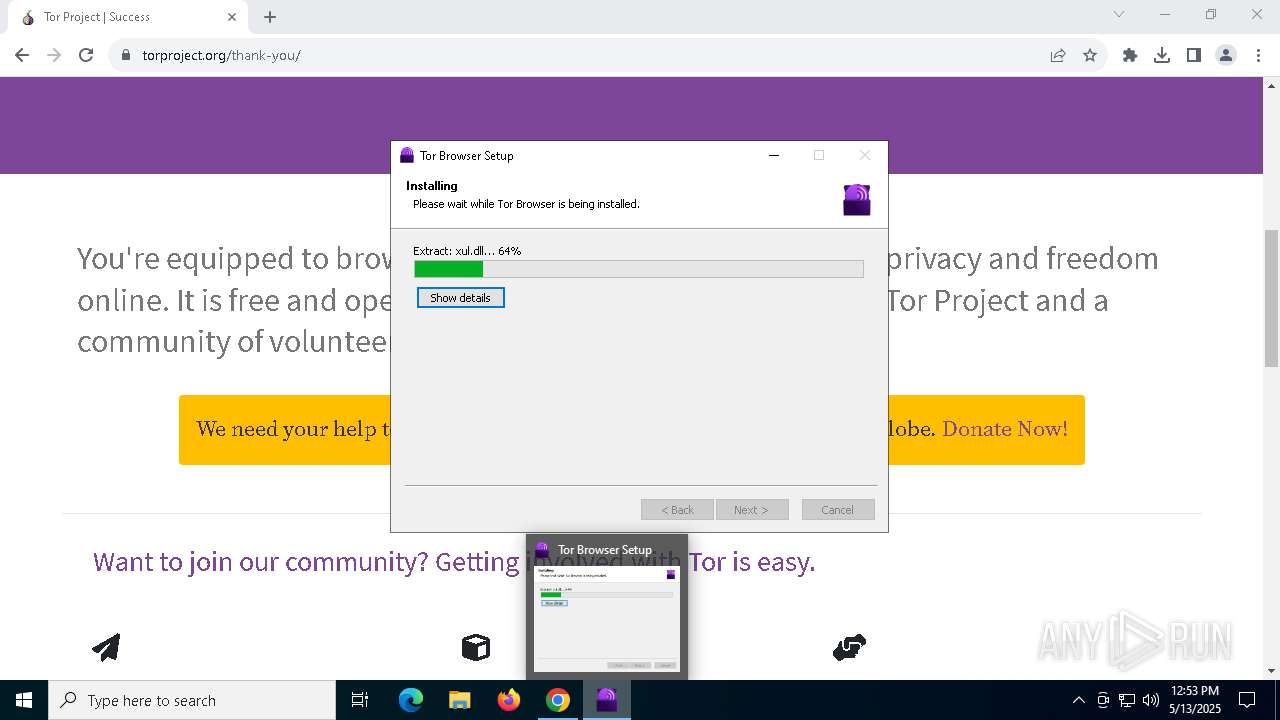The image size is (1280, 720).
Task: Open the Windows Start menu
Action: tap(24, 700)
